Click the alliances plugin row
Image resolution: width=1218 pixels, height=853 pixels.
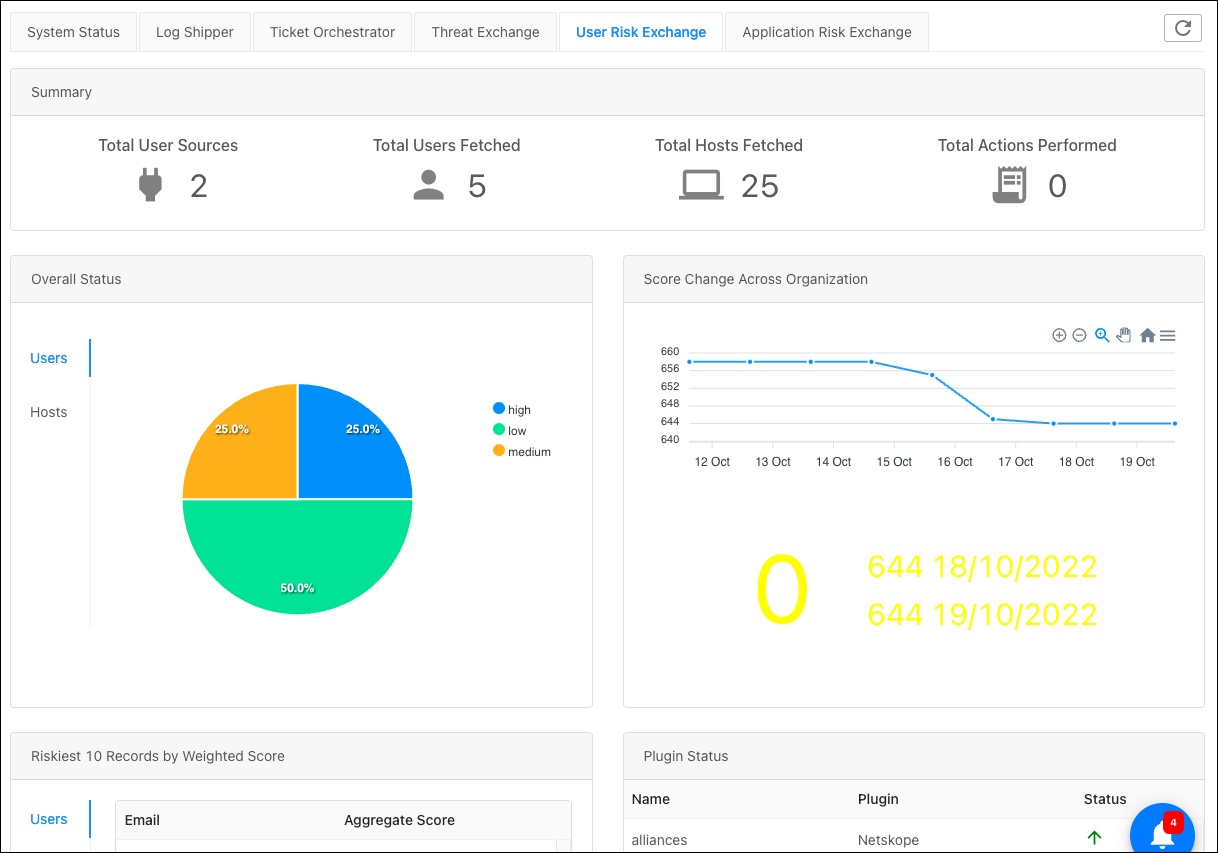pos(913,840)
